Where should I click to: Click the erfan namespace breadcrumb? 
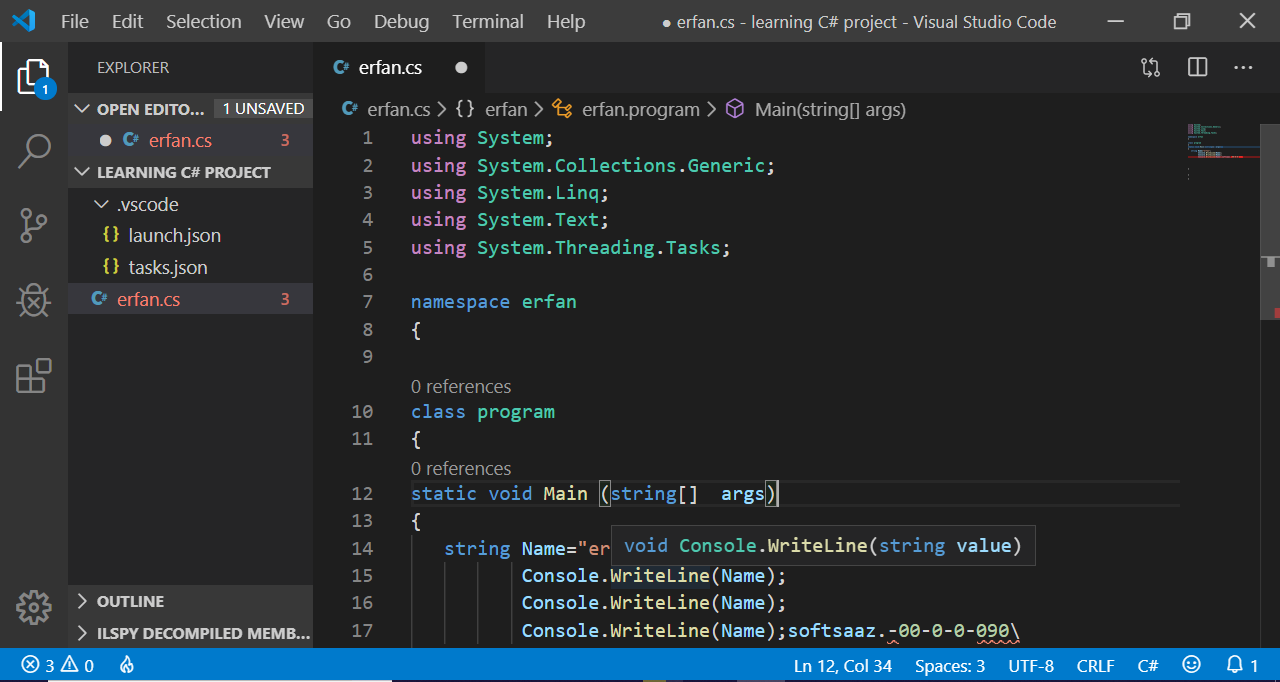click(506, 109)
